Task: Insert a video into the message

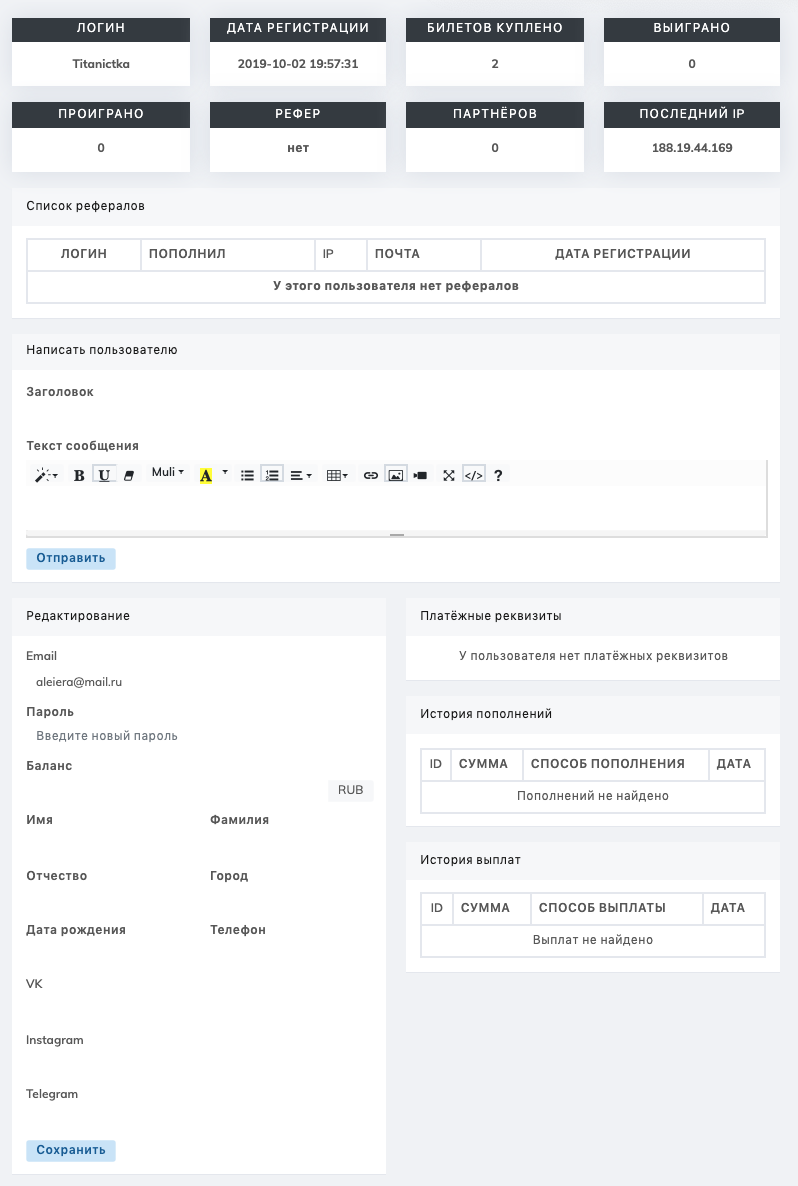Action: [420, 475]
